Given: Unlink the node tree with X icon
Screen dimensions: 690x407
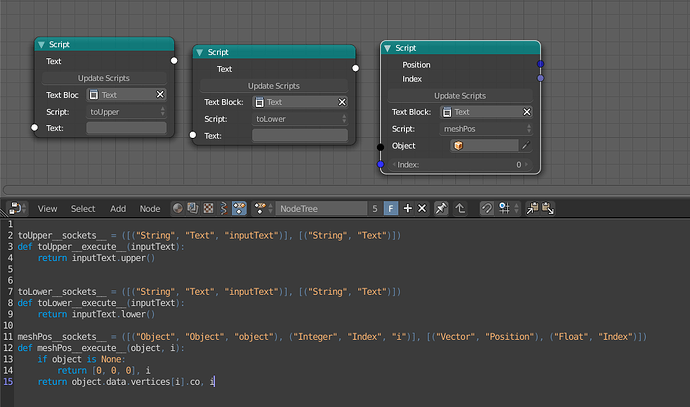Looking at the screenshot, I should 422,208.
